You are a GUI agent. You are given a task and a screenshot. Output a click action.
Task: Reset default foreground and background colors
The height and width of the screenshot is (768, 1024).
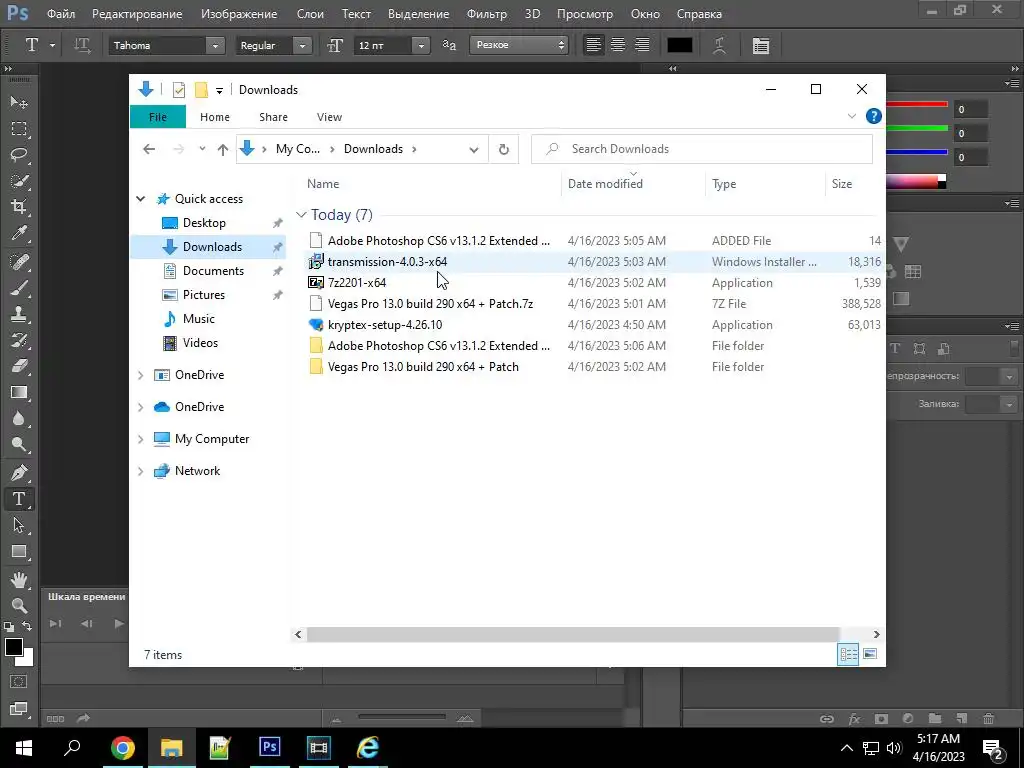tap(9, 626)
